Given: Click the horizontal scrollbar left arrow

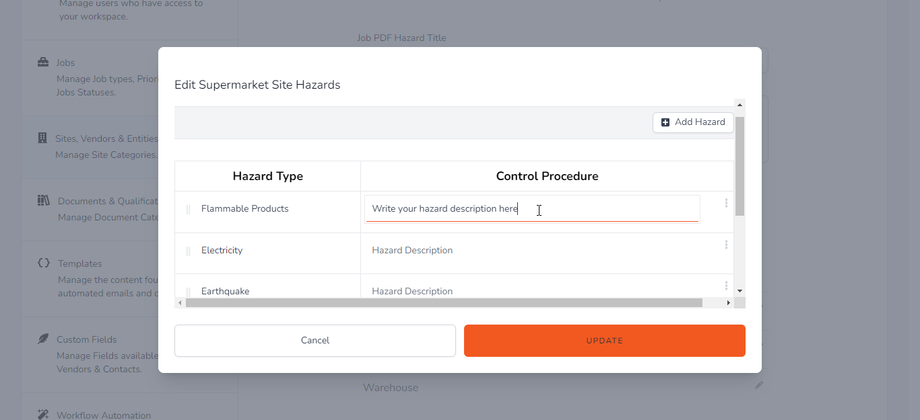Looking at the screenshot, I should point(180,302).
